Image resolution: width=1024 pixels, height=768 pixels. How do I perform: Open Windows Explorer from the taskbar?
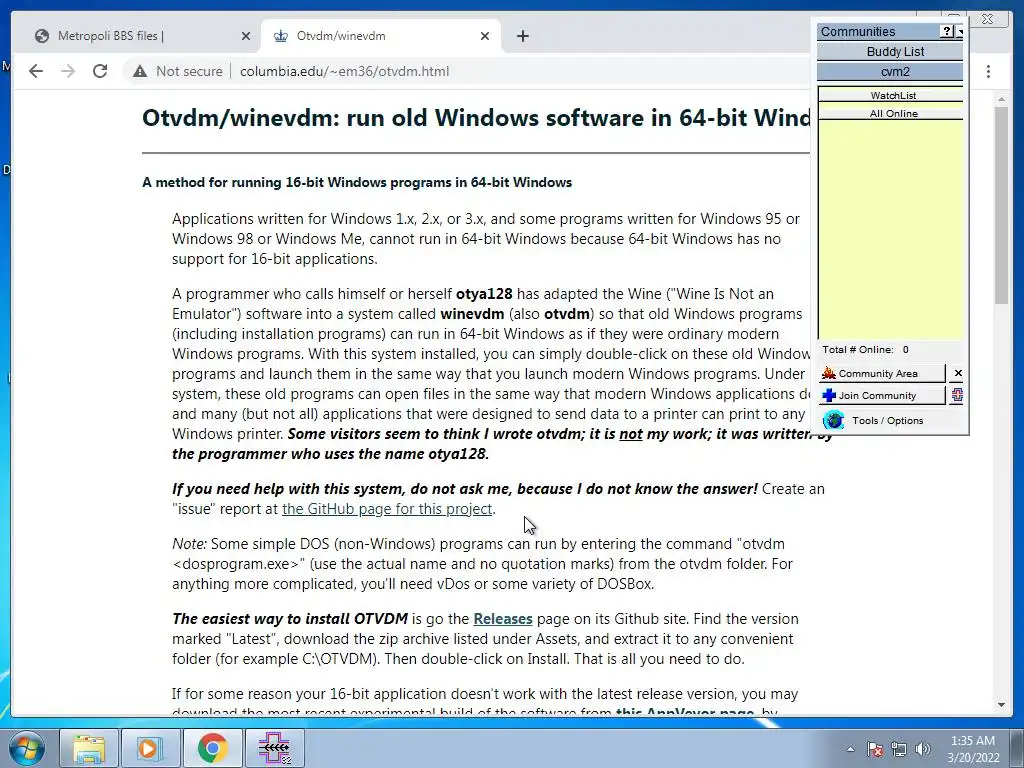[x=89, y=748]
